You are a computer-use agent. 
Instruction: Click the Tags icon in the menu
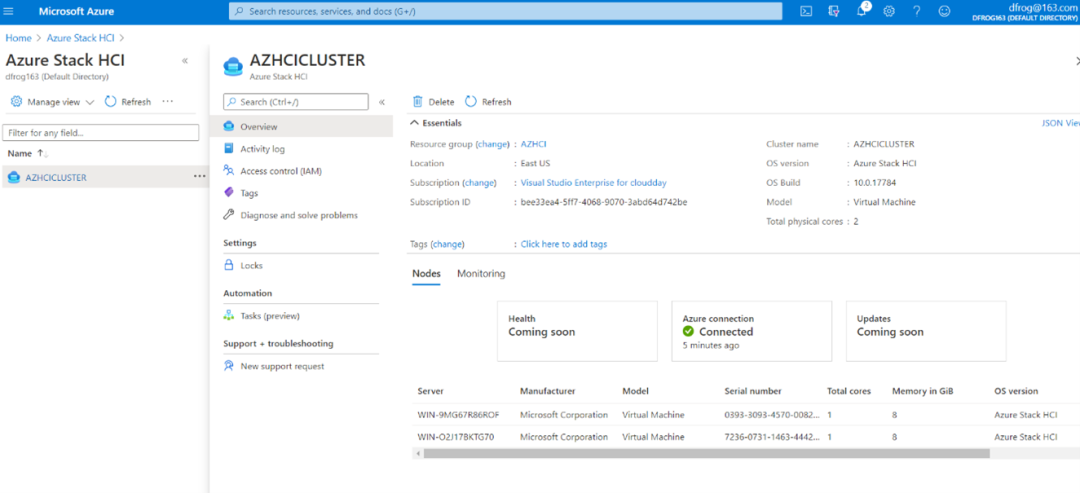pos(229,193)
